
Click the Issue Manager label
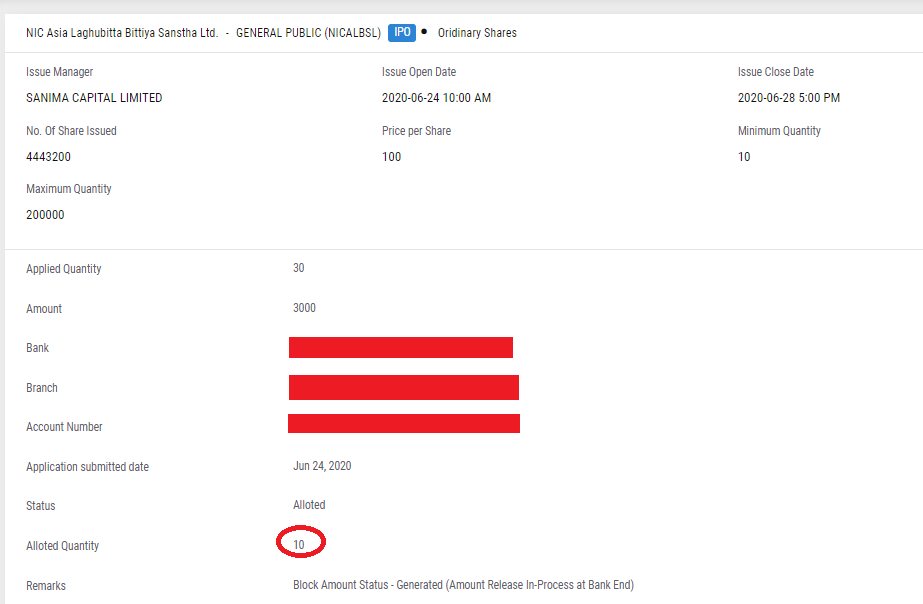(x=59, y=72)
